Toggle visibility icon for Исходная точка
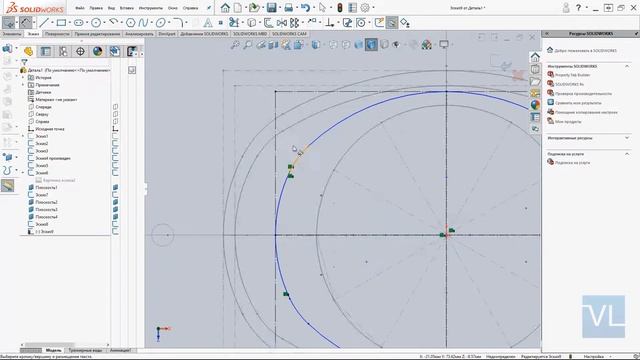Screen dimensions: 640x360 [x=115, y=129]
